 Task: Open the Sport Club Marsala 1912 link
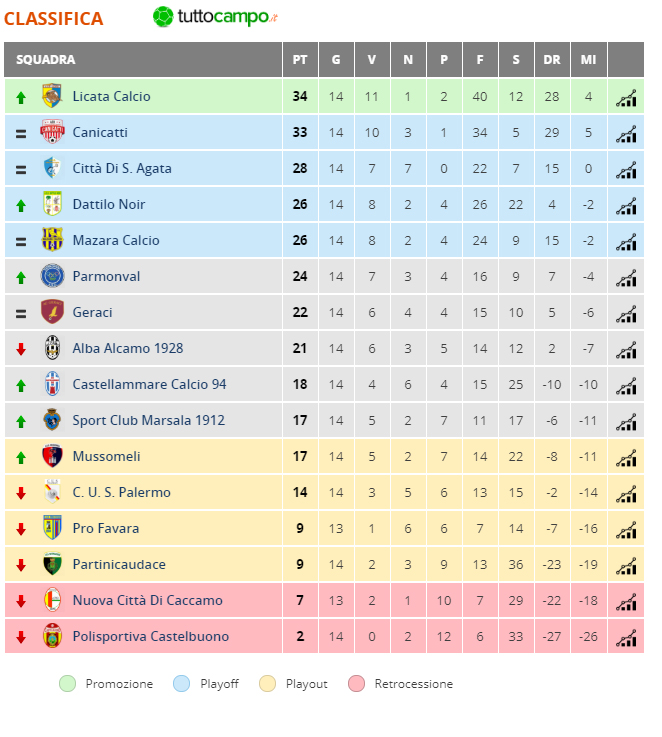[149, 420]
